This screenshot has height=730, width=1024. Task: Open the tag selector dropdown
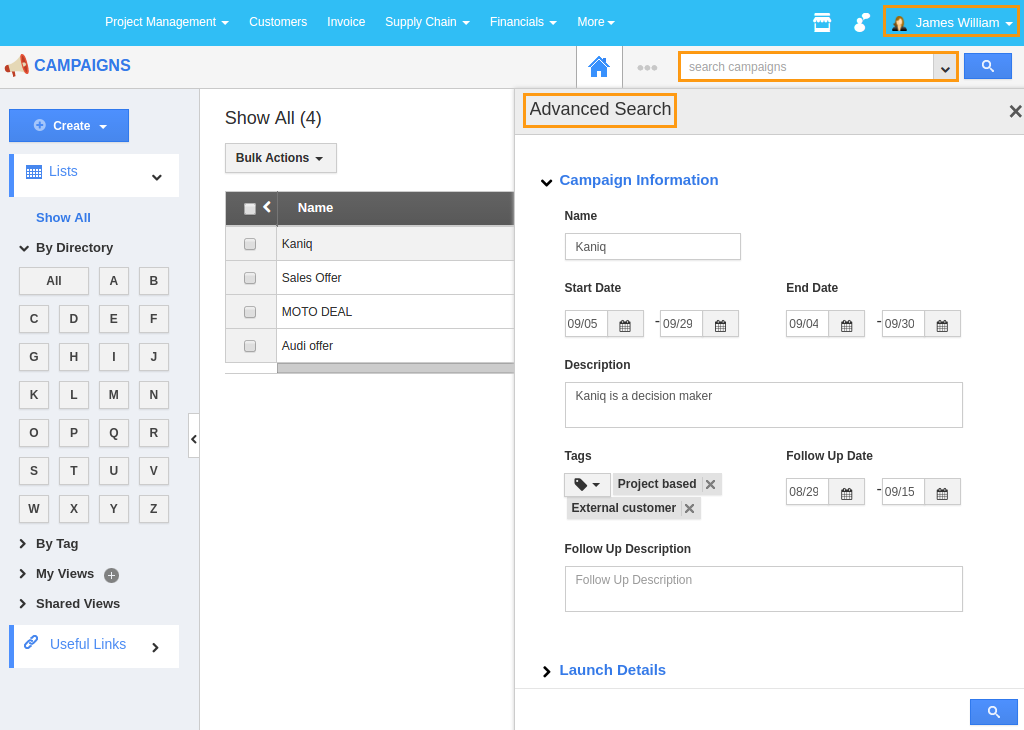tap(587, 485)
